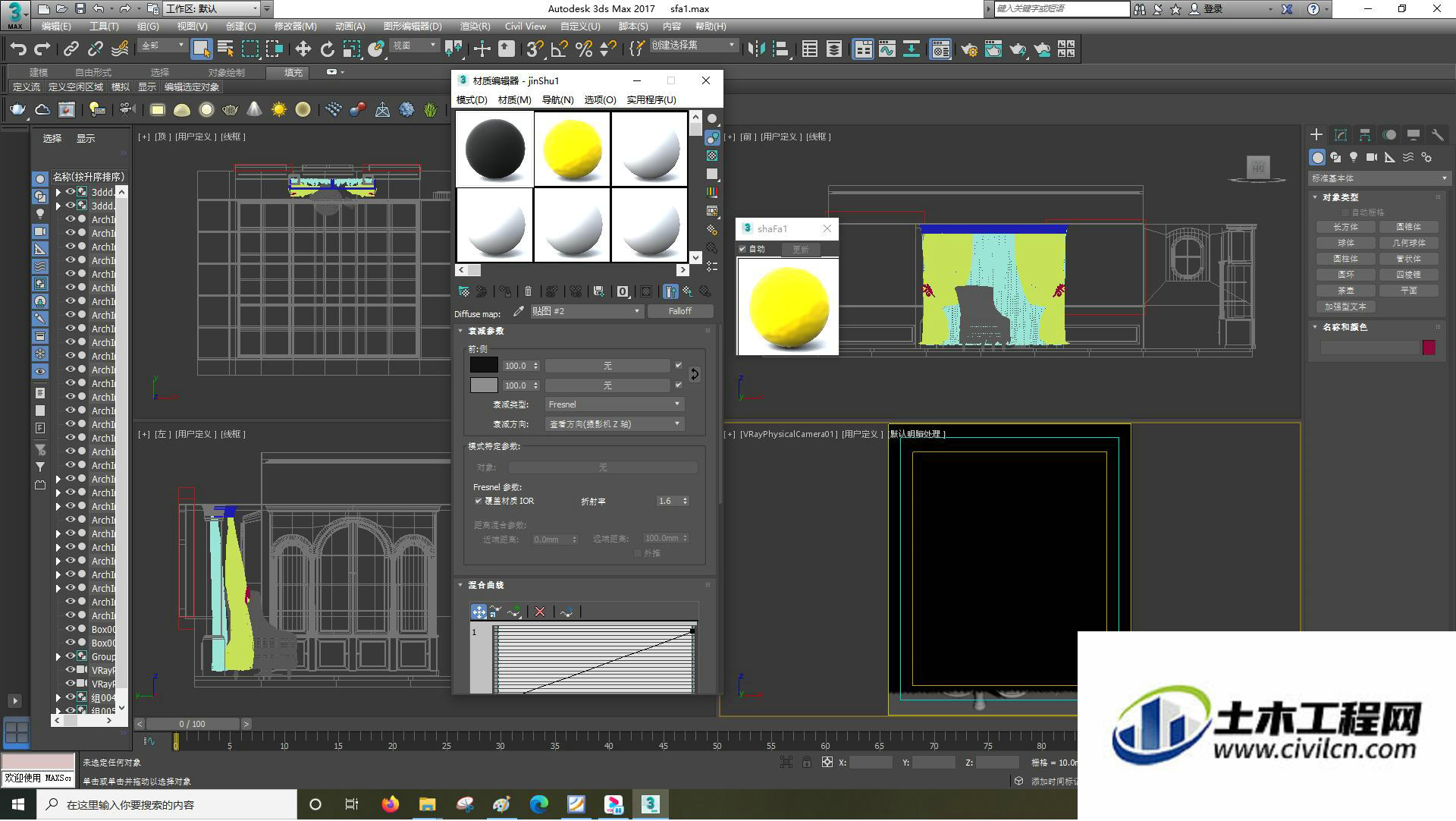Toggle sample Background checker icon
The image size is (1456, 821).
point(712,156)
